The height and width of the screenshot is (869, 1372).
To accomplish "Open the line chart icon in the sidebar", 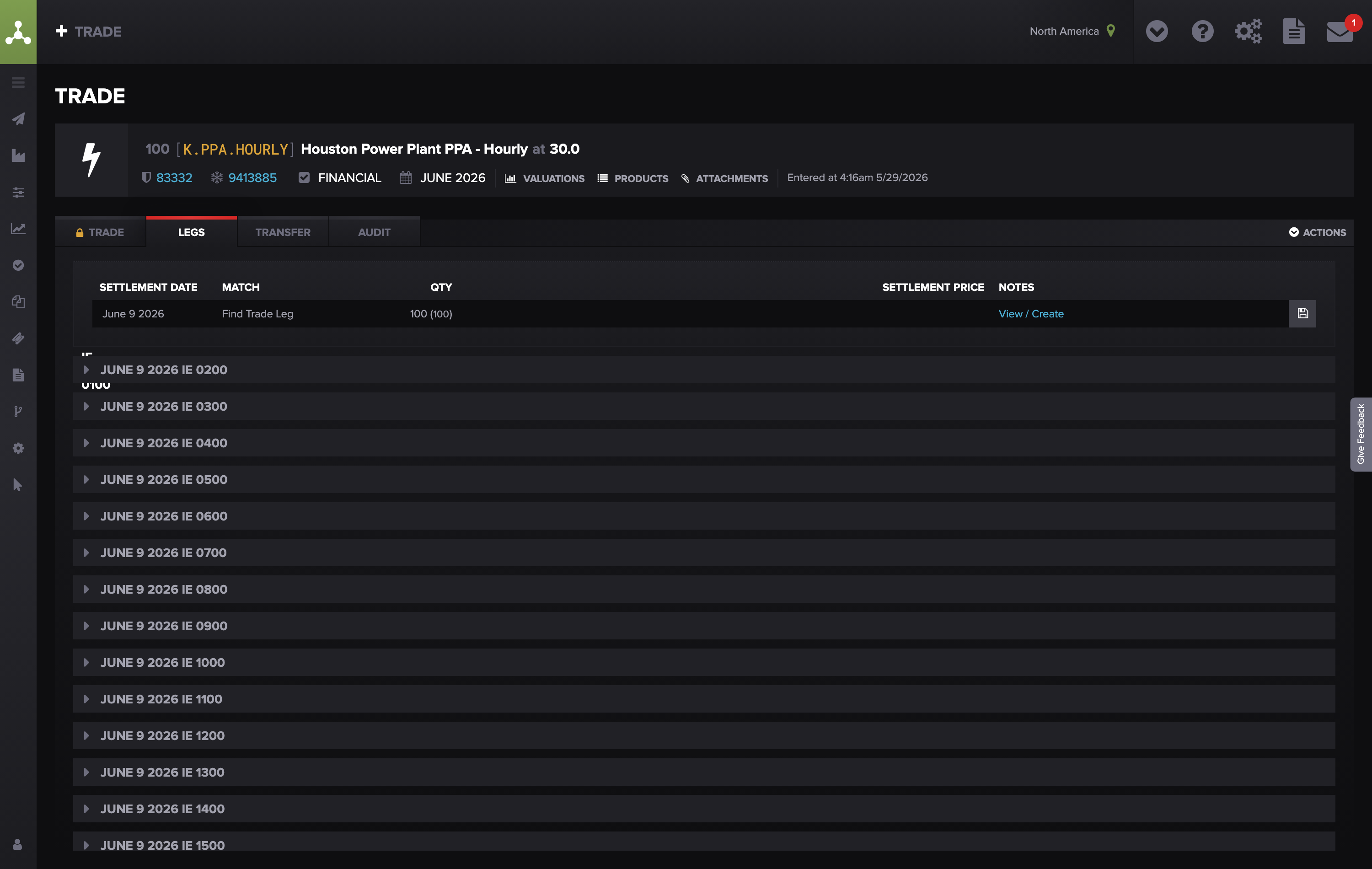I will (x=18, y=229).
